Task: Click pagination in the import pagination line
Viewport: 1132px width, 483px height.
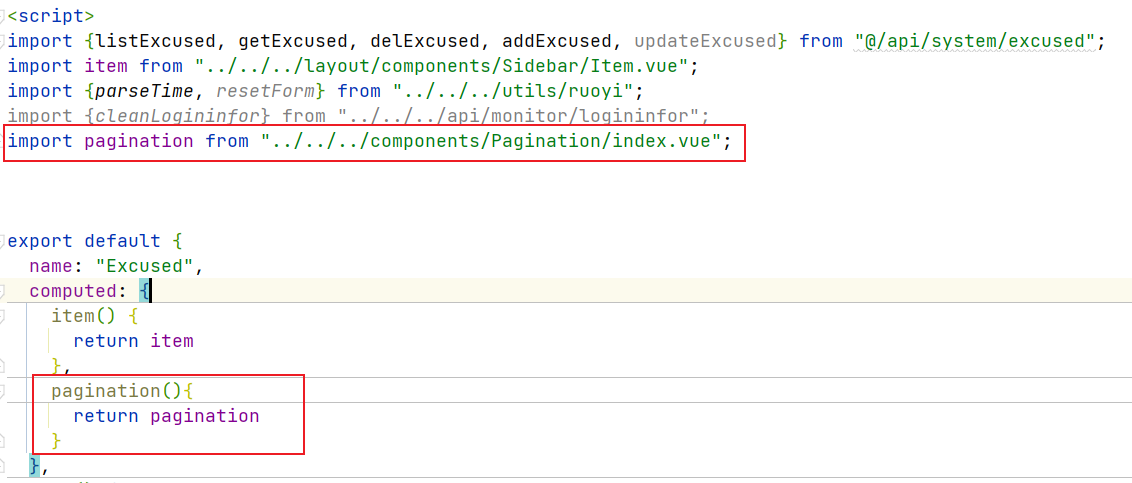Action: coord(139,141)
